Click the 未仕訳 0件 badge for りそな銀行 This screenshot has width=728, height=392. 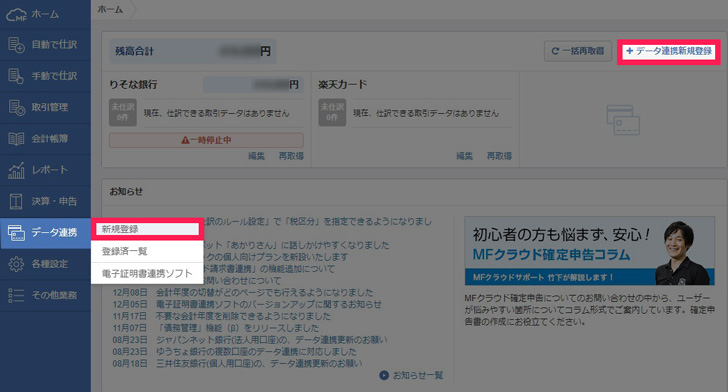[x=123, y=112]
